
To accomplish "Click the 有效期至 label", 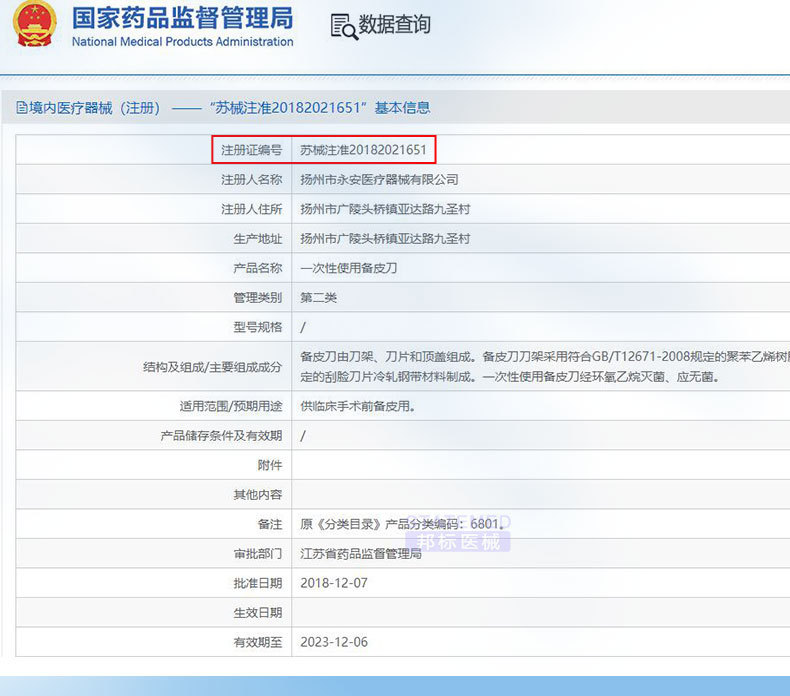I will (257, 643).
